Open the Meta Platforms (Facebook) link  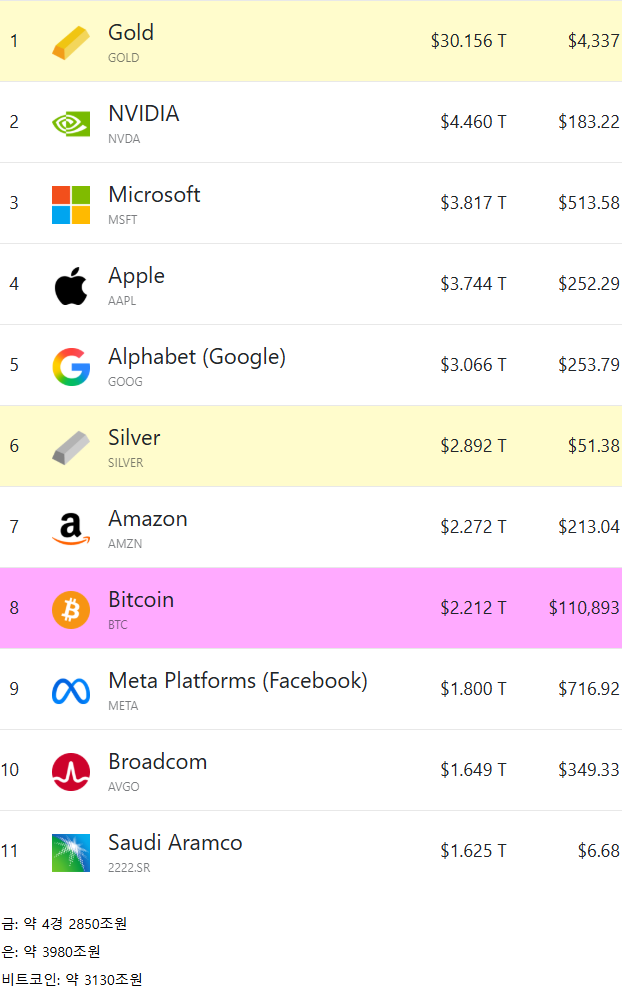pos(238,681)
